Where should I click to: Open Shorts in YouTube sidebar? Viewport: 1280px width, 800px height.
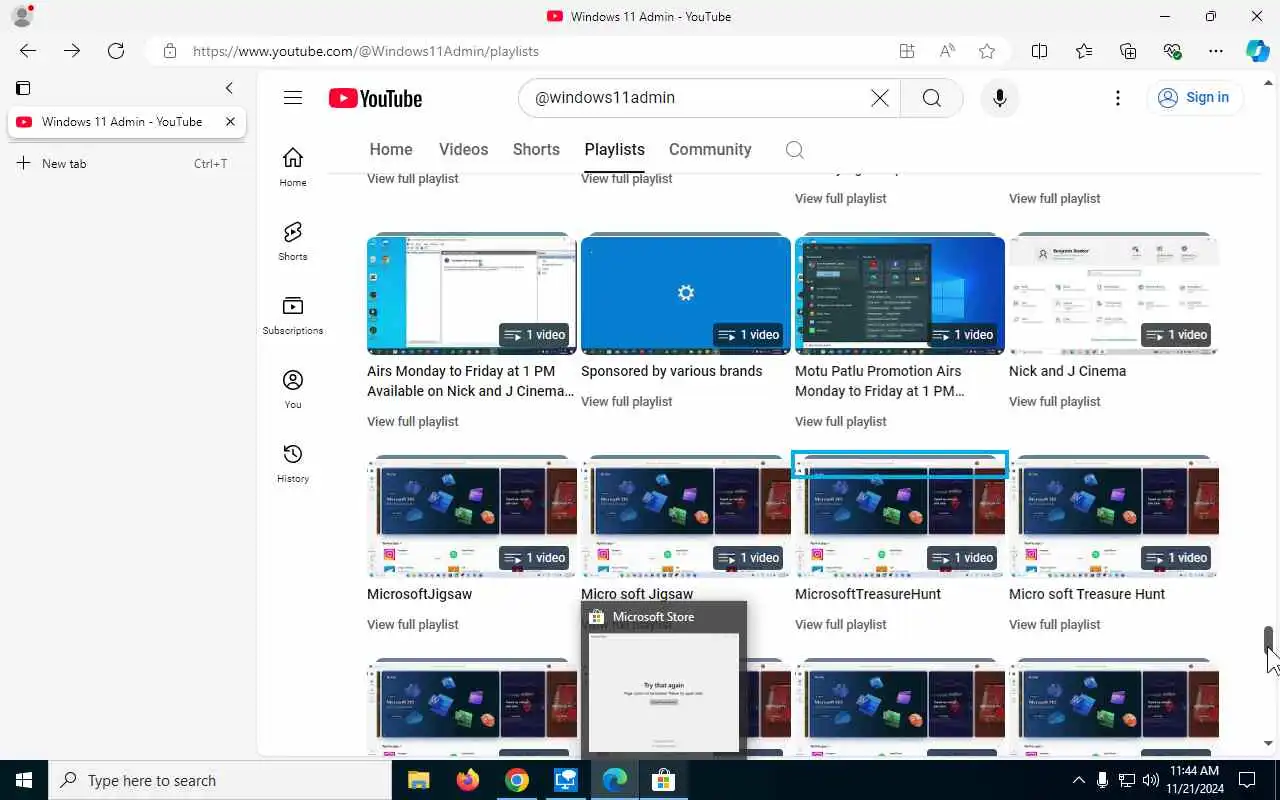click(293, 241)
